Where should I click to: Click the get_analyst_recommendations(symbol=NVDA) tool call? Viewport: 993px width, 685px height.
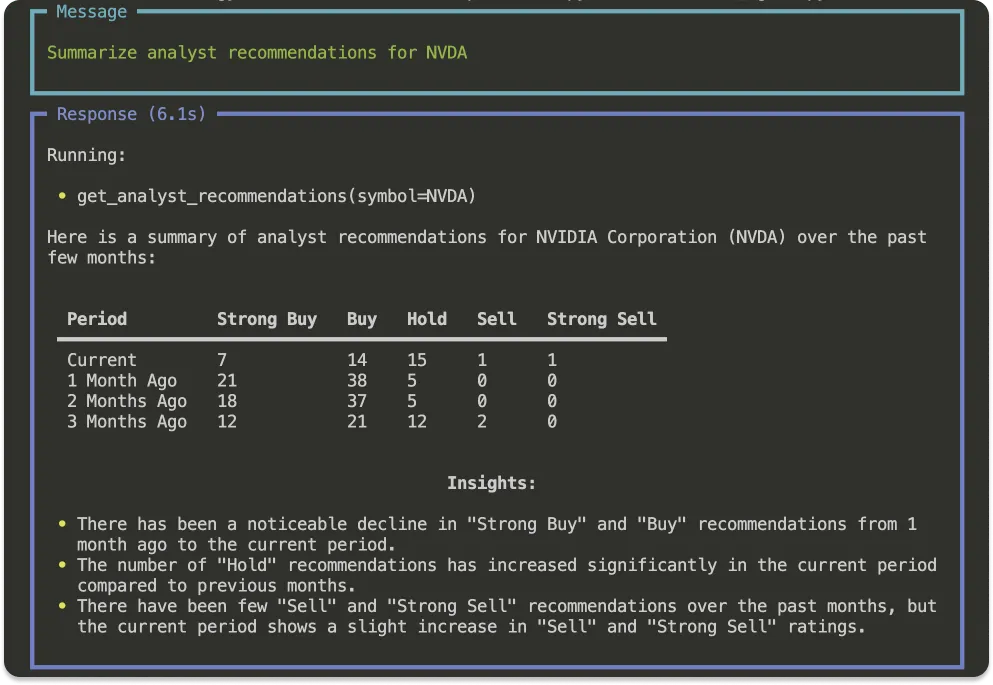276,196
